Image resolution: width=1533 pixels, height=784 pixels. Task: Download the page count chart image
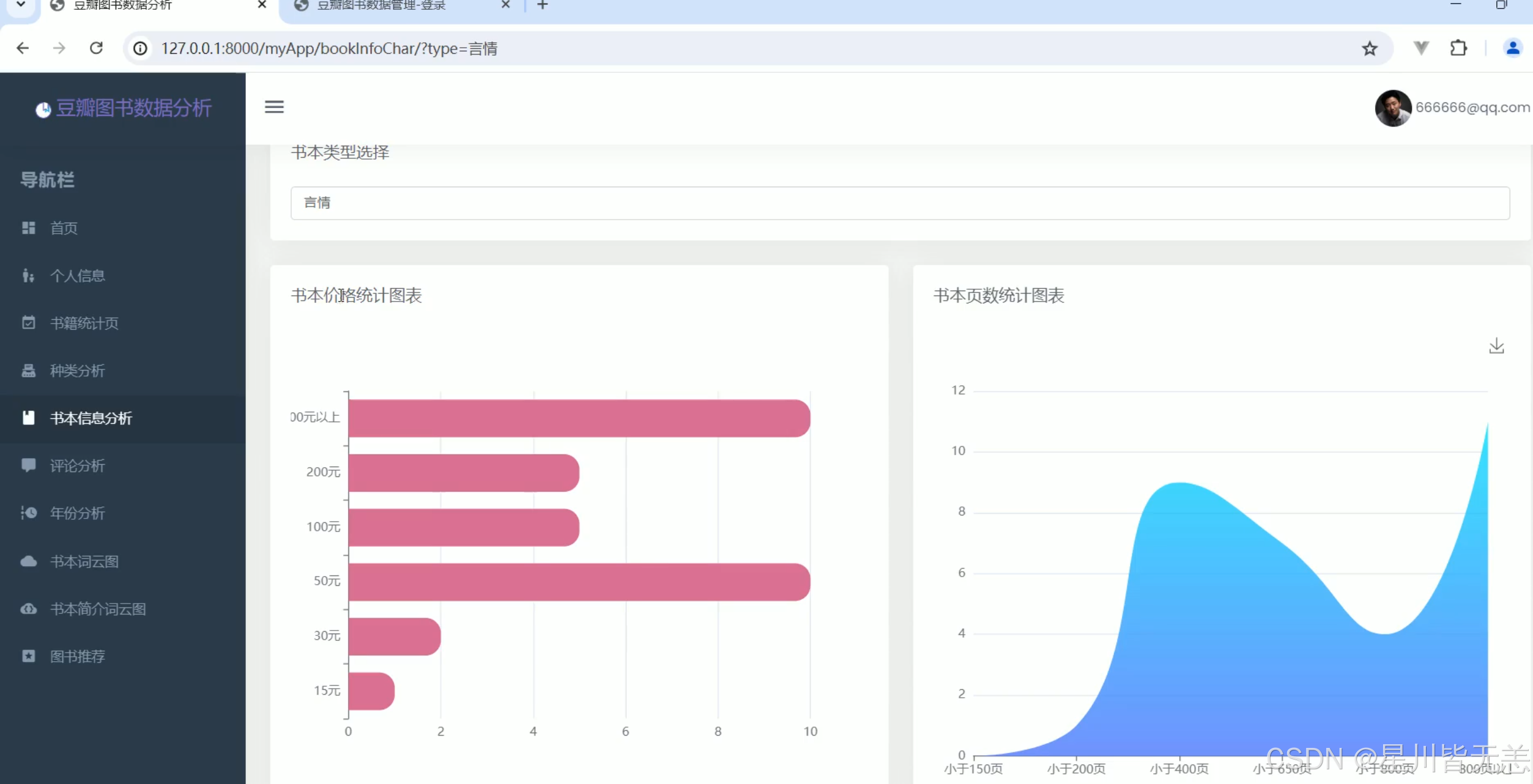tap(1496, 346)
